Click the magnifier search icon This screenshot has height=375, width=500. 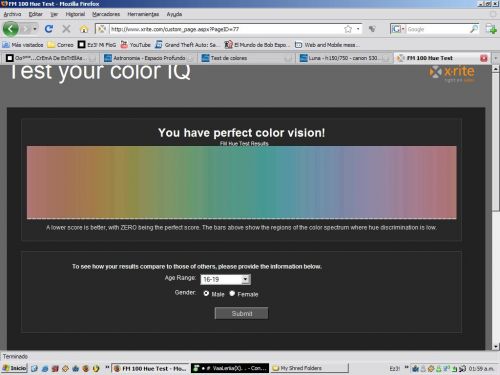474,29
